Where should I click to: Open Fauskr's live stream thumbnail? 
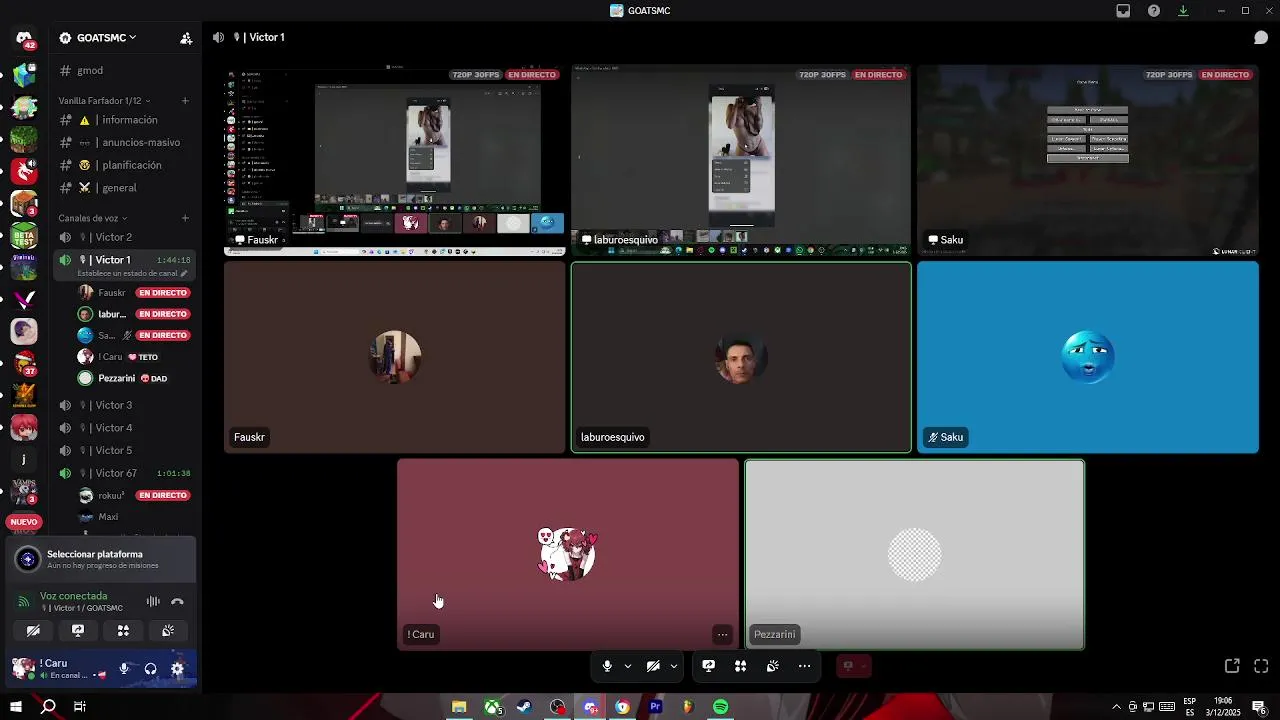tap(395, 160)
